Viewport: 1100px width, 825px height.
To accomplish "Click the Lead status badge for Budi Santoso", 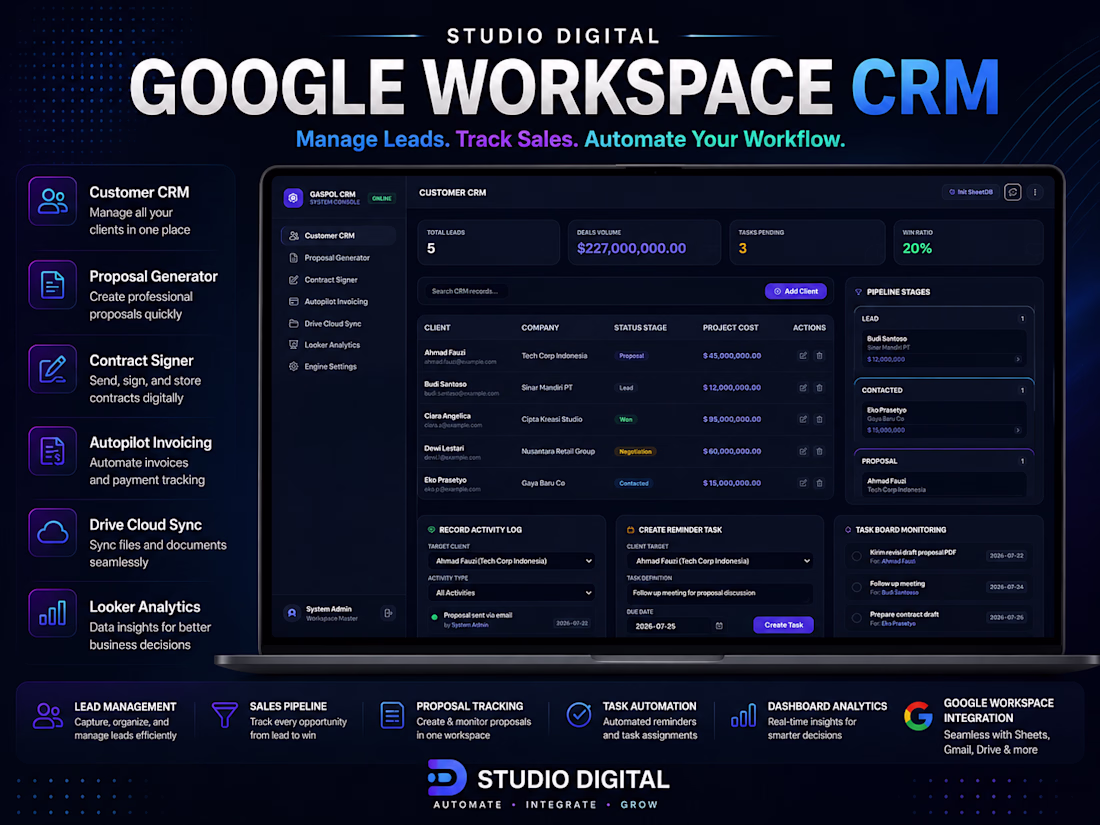I will 626,388.
